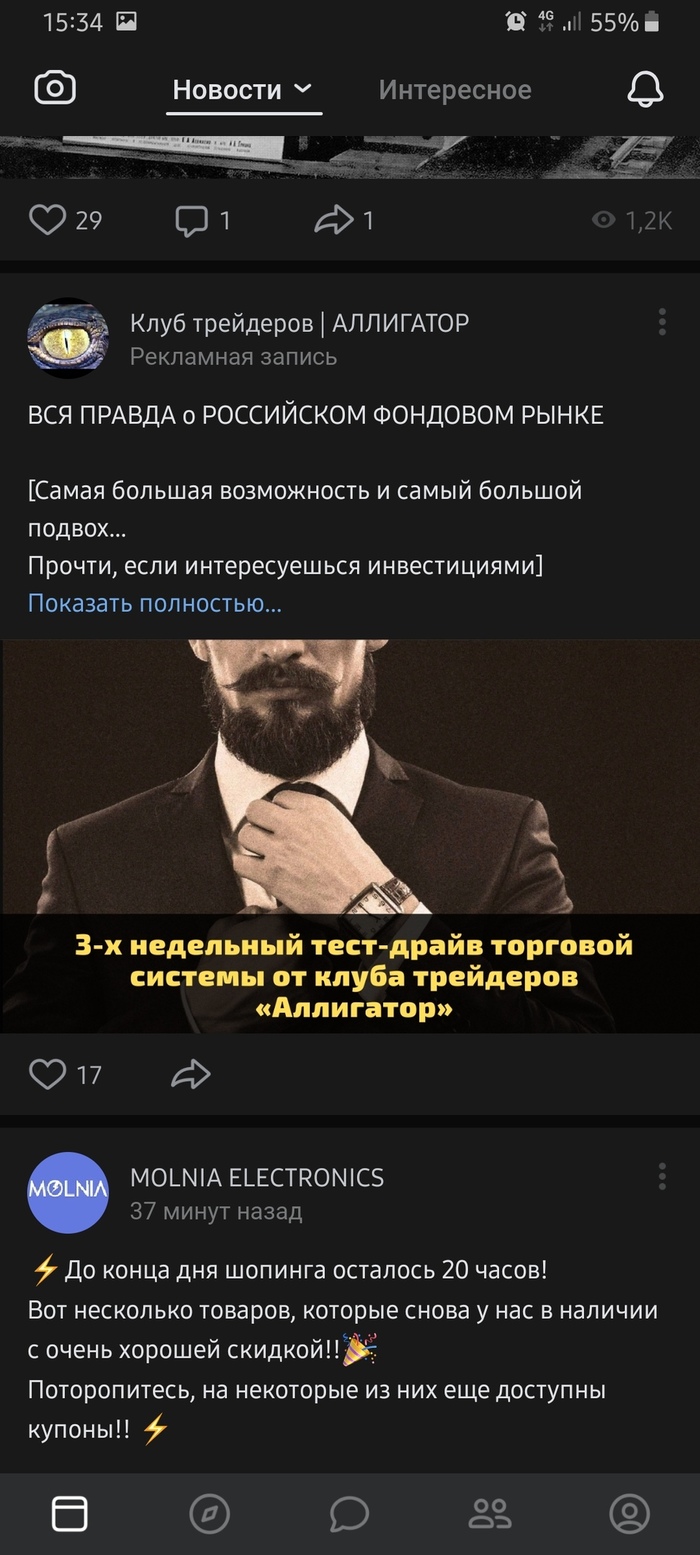Viewport: 700px width, 1555px height.
Task: Open the camera icon in header
Action: pos(55,89)
